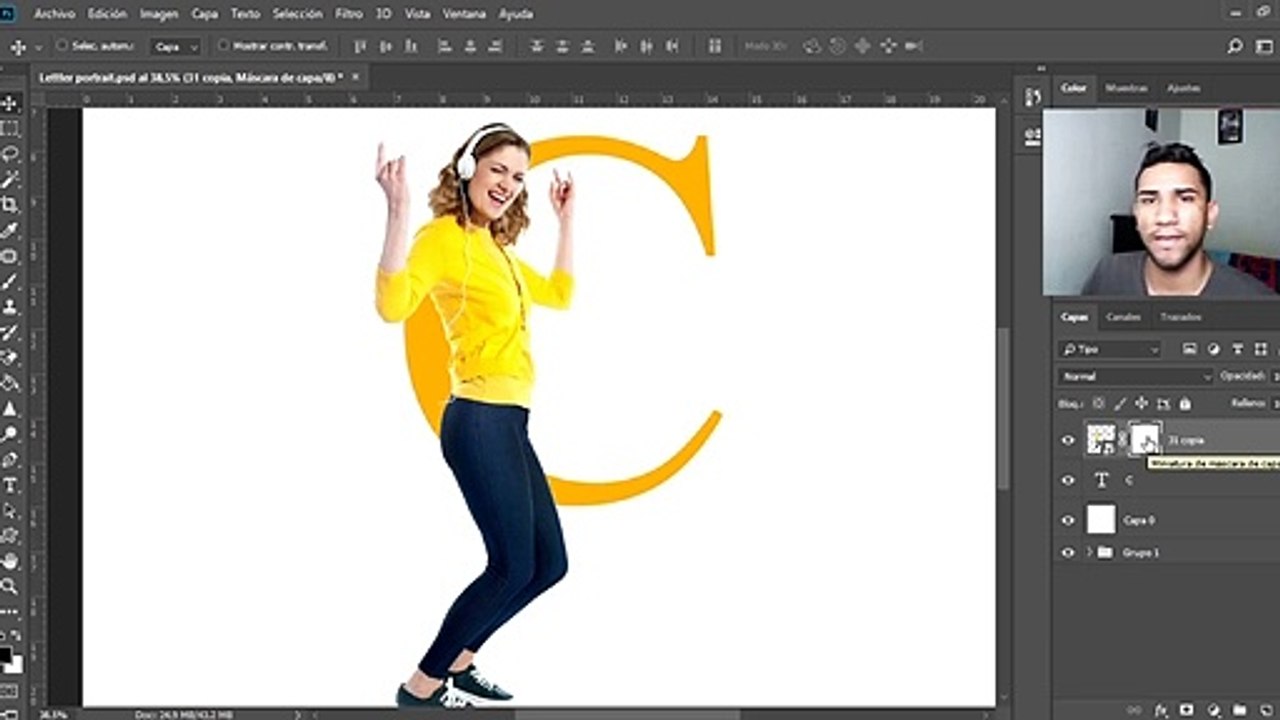Open the workspace switcher icon
The width and height of the screenshot is (1280, 720).
coord(1263,46)
